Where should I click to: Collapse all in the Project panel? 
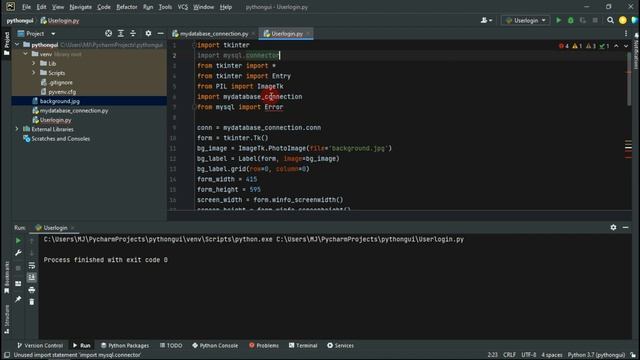[x=133, y=33]
